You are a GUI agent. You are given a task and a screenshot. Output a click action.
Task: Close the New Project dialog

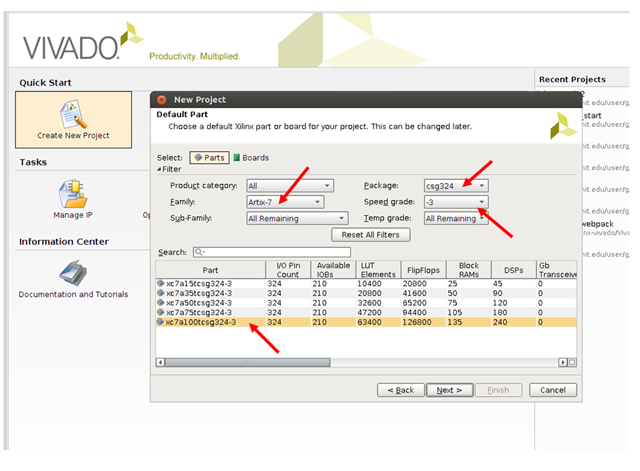[x=162, y=100]
